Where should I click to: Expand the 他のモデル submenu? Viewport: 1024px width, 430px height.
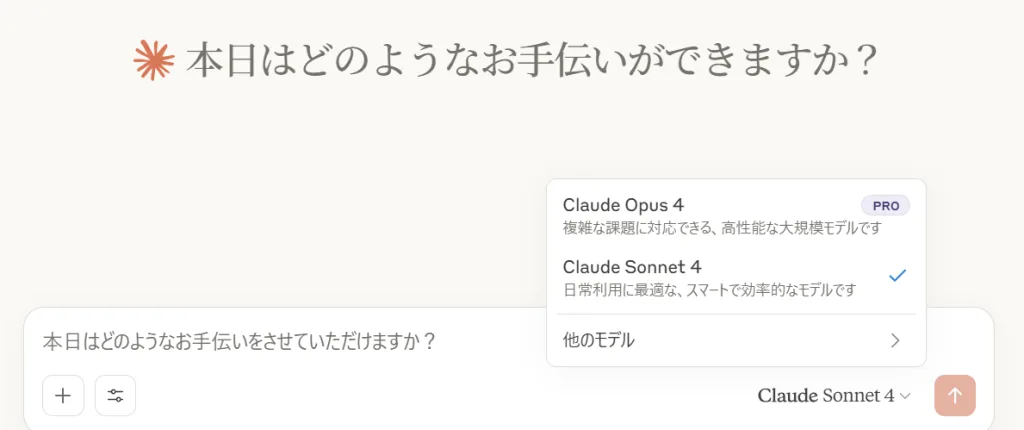pos(736,340)
